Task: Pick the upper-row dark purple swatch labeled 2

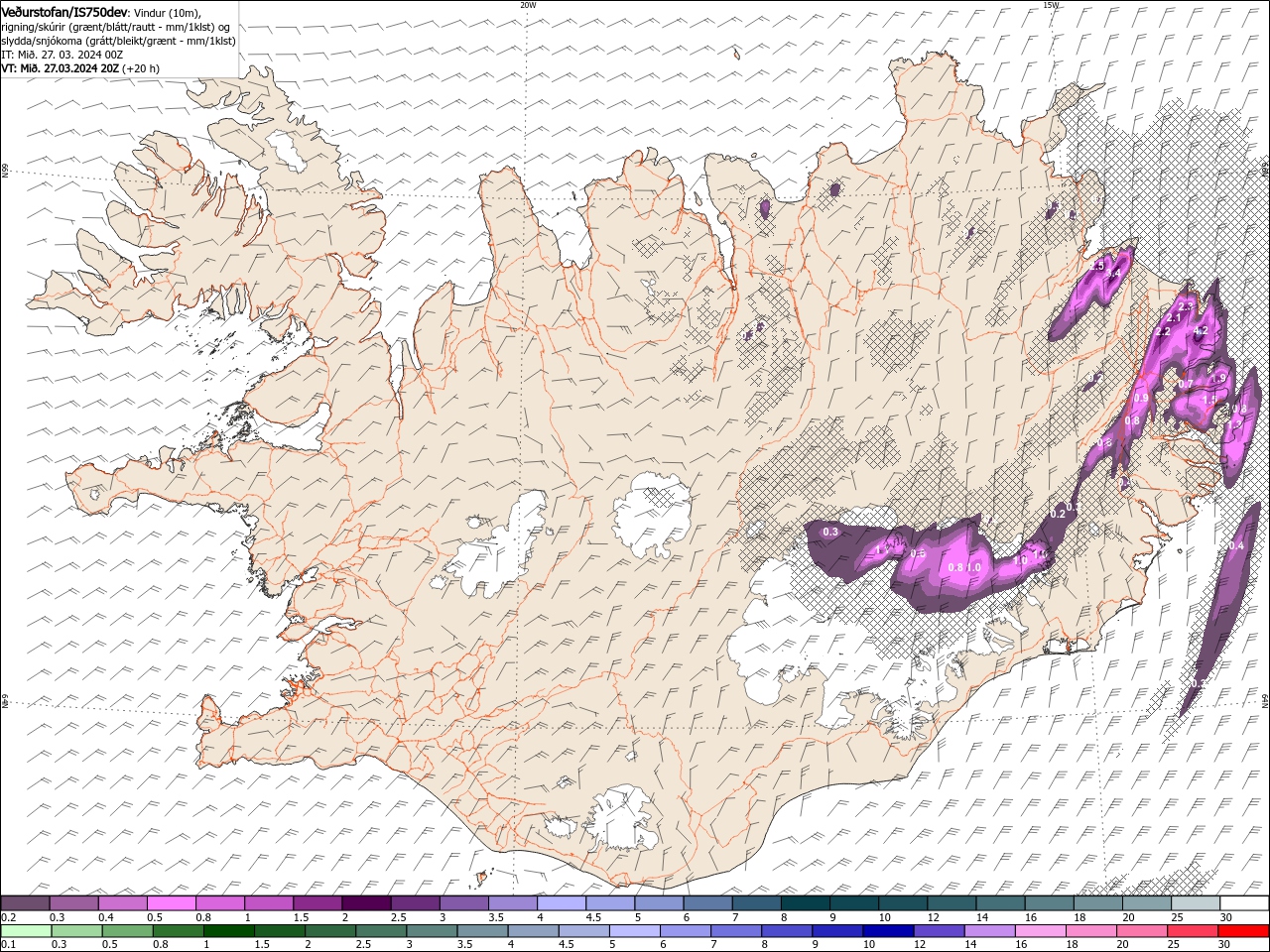Action: click(x=366, y=903)
